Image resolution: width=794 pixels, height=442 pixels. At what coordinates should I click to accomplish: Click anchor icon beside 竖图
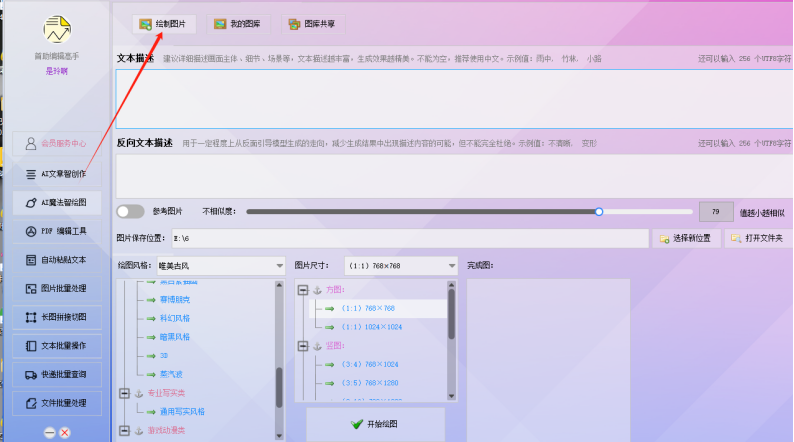317,346
